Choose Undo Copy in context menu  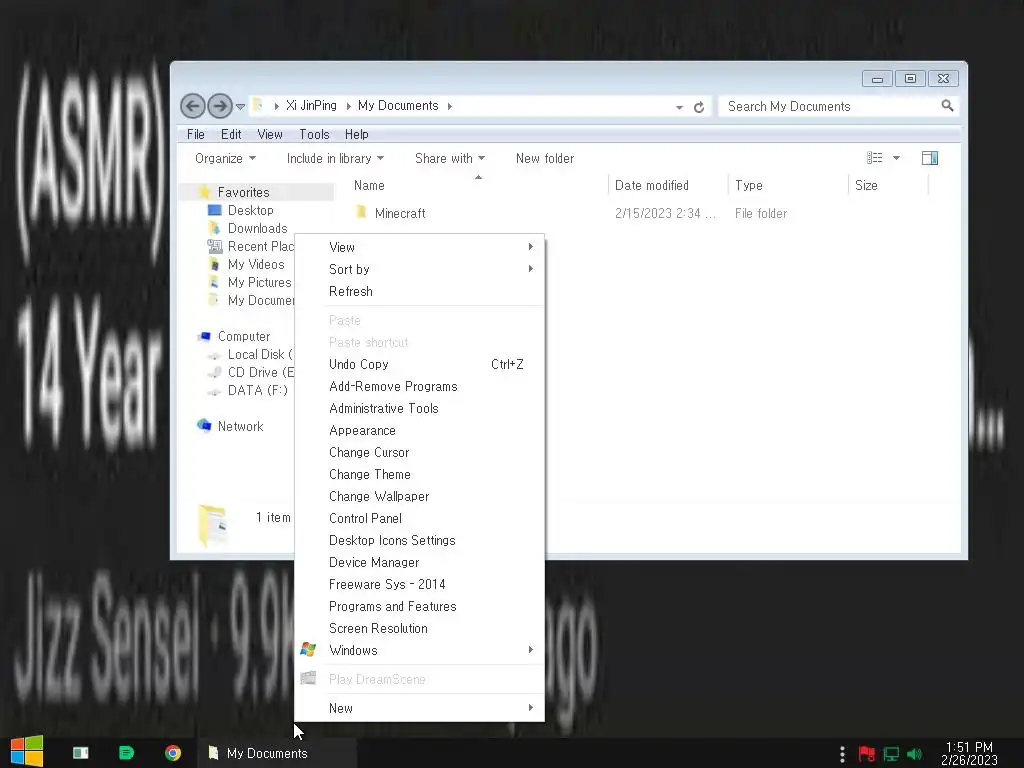(x=419, y=364)
